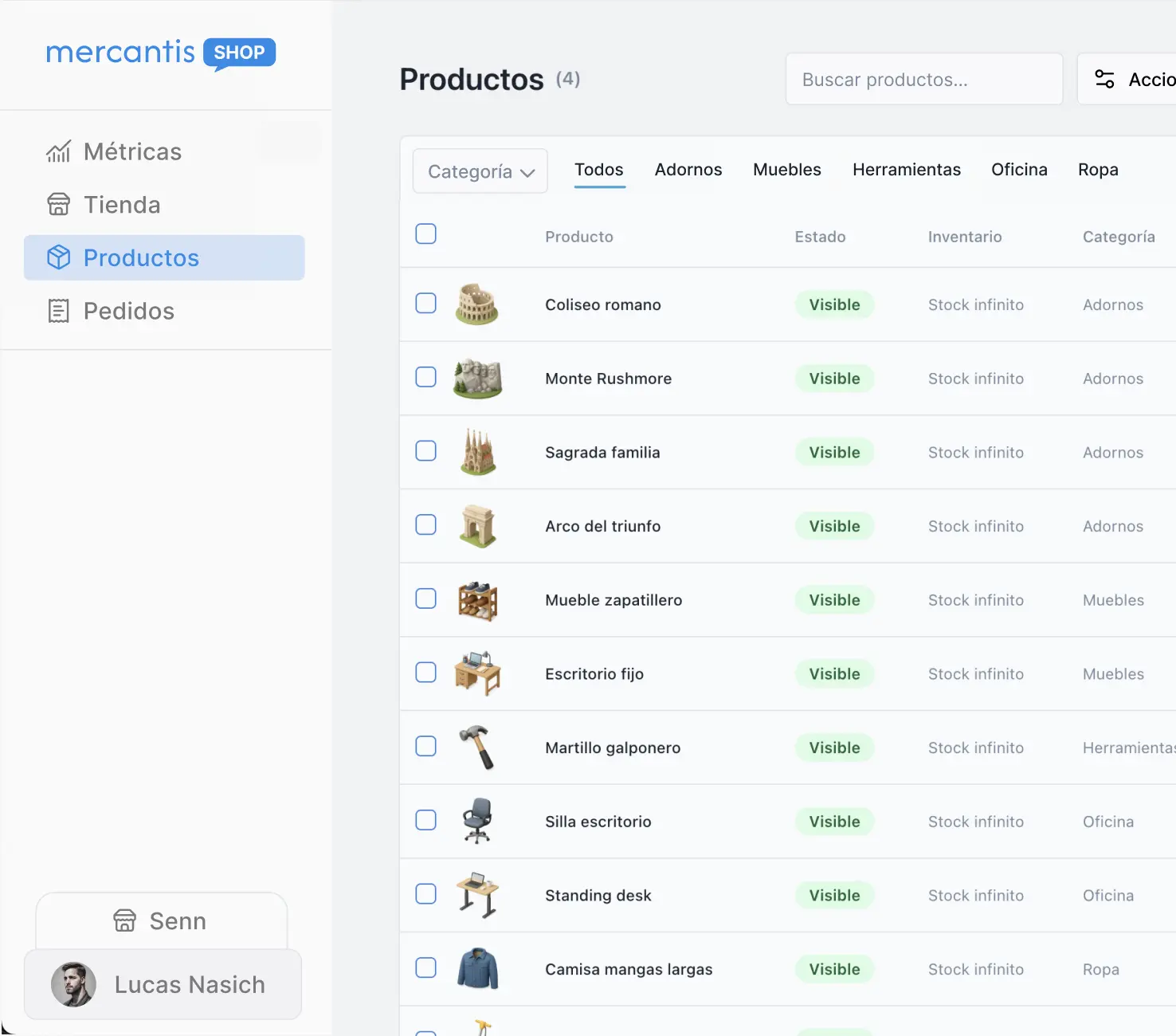Viewport: 1176px width, 1036px height.
Task: Focus the Buscar productos search field
Action: coord(923,80)
